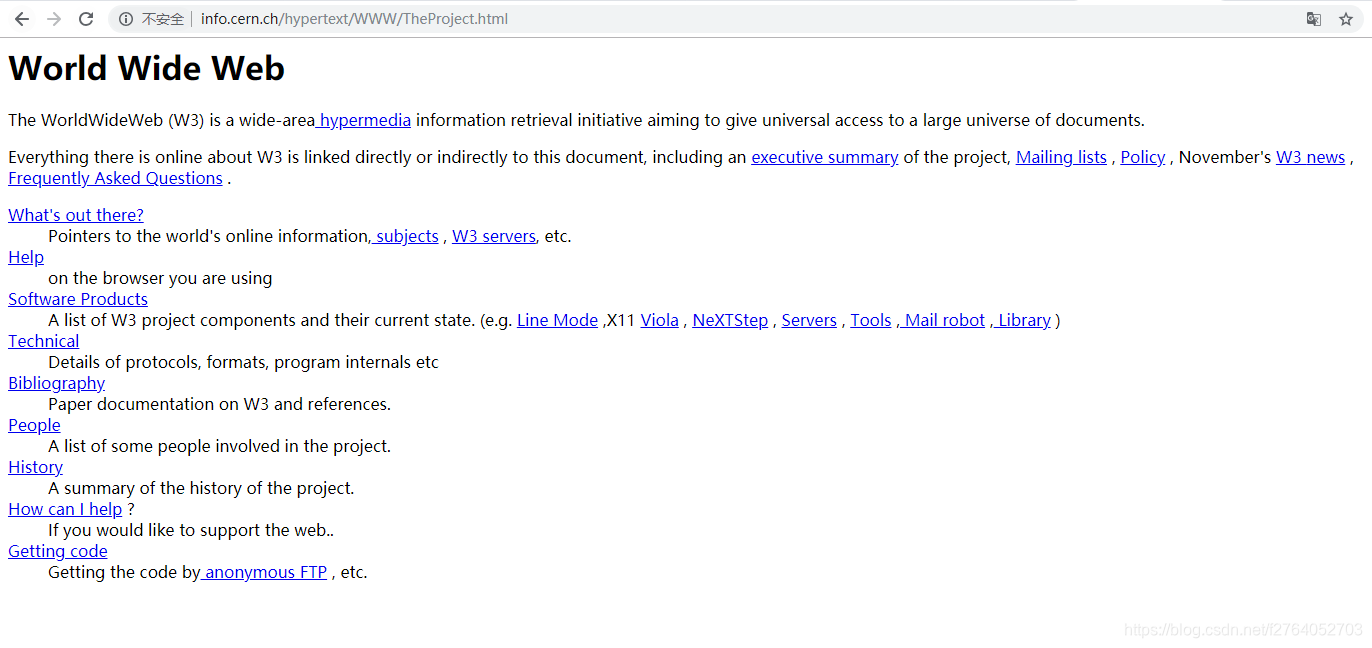1372x648 pixels.
Task: Open the Tools link
Action: tap(871, 320)
